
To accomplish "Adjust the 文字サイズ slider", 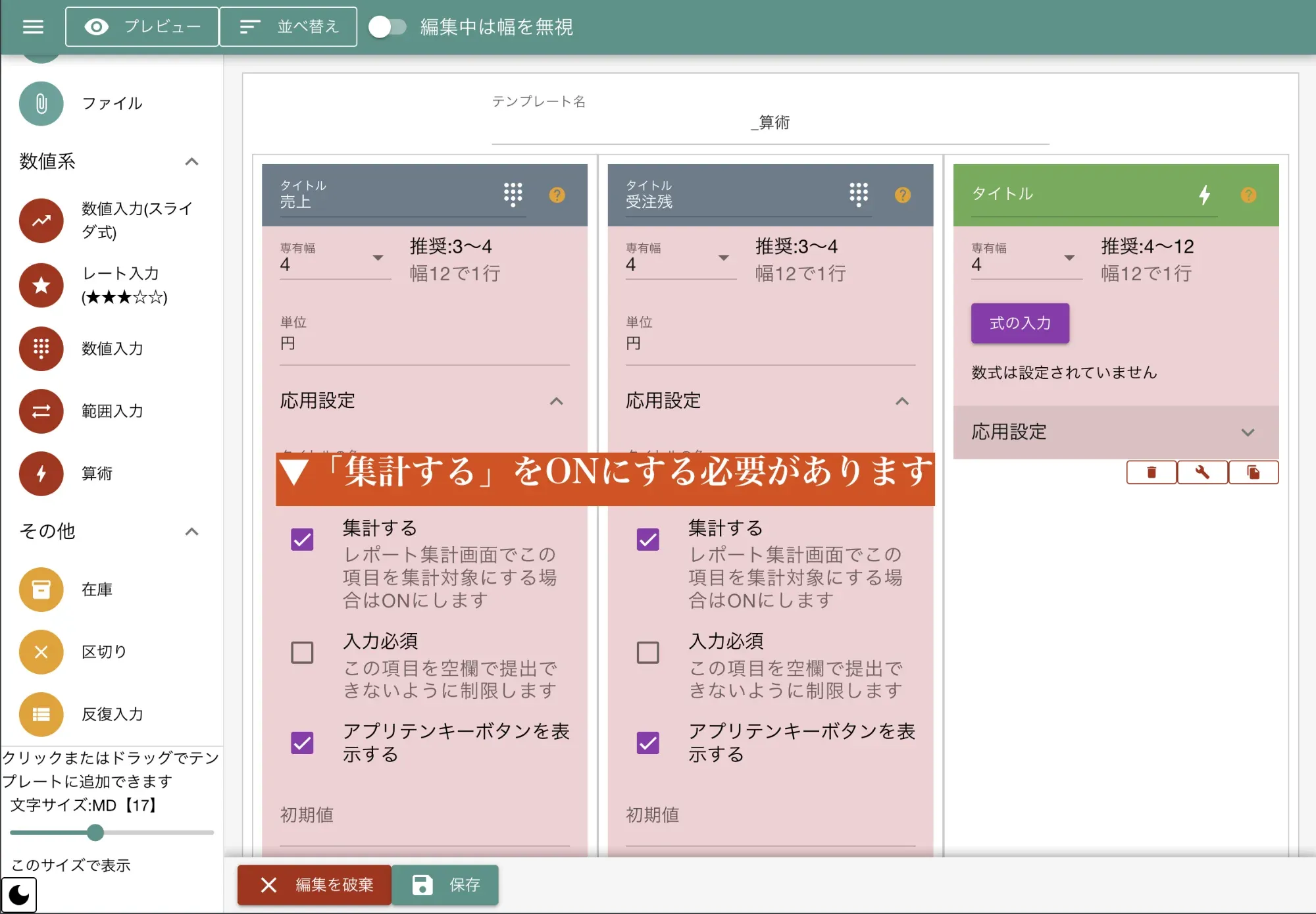I will [x=94, y=832].
